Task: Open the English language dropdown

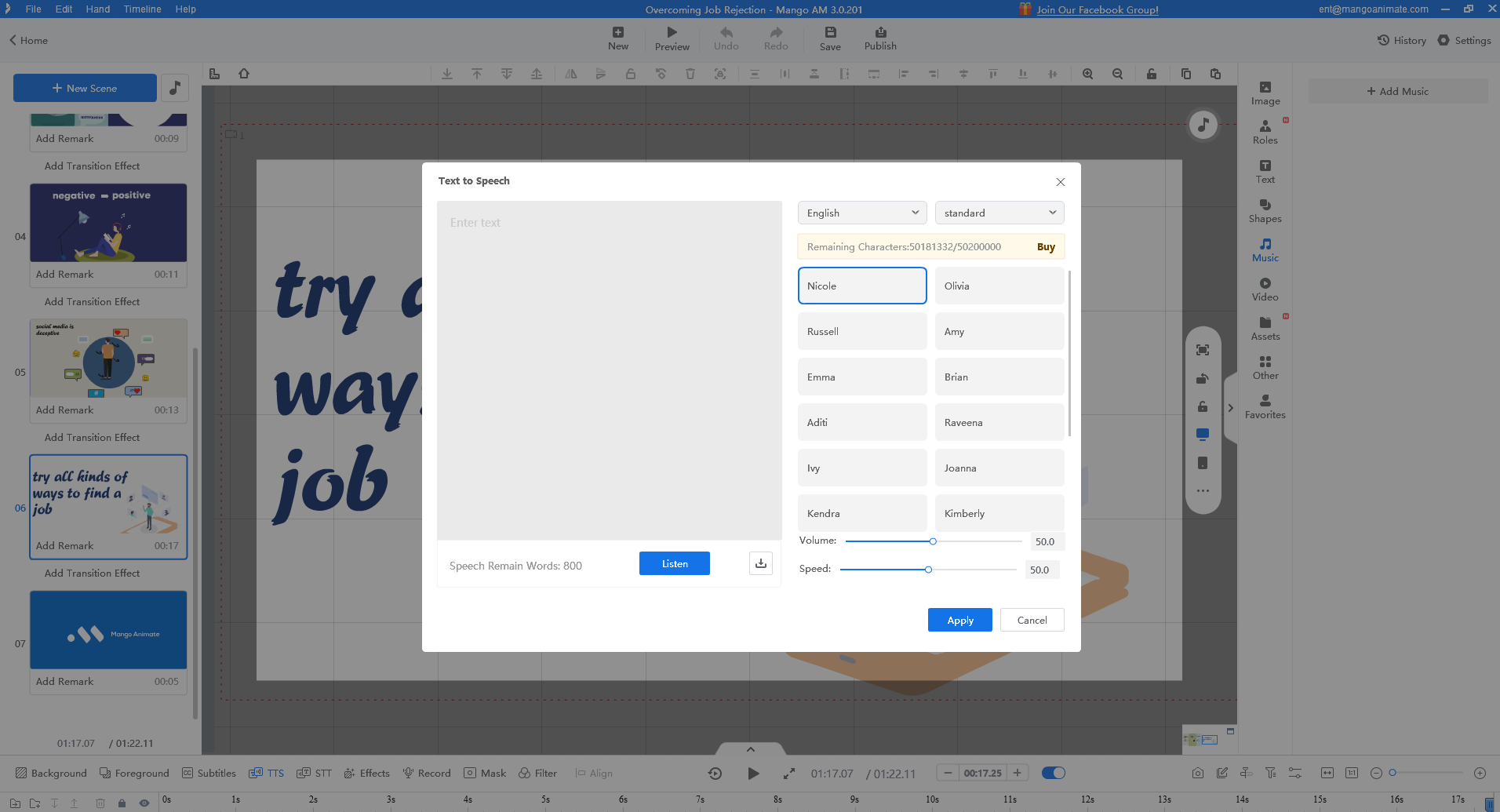Action: coord(861,213)
